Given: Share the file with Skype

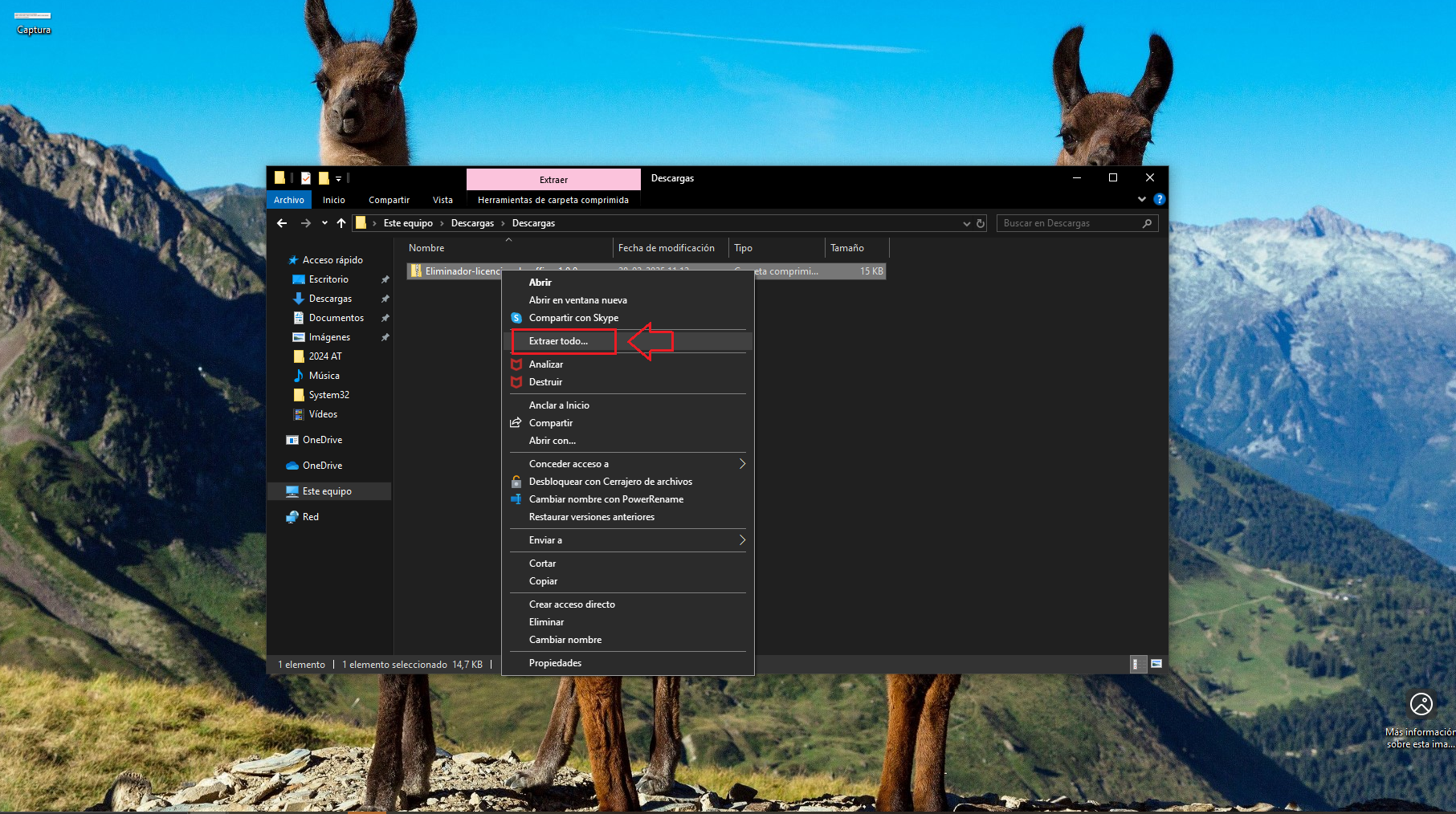Looking at the screenshot, I should click(x=573, y=318).
